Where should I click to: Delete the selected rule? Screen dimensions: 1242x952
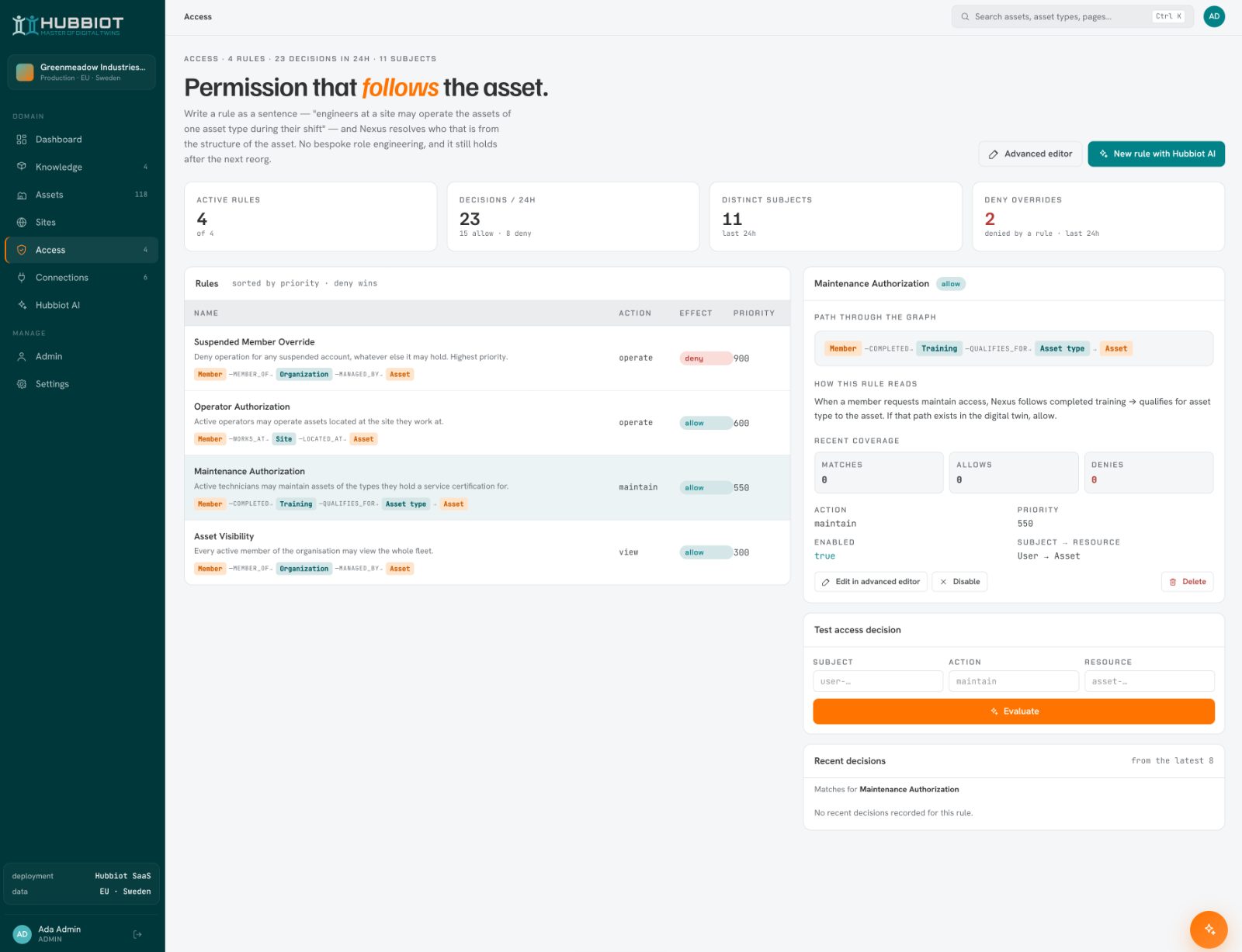1187,582
